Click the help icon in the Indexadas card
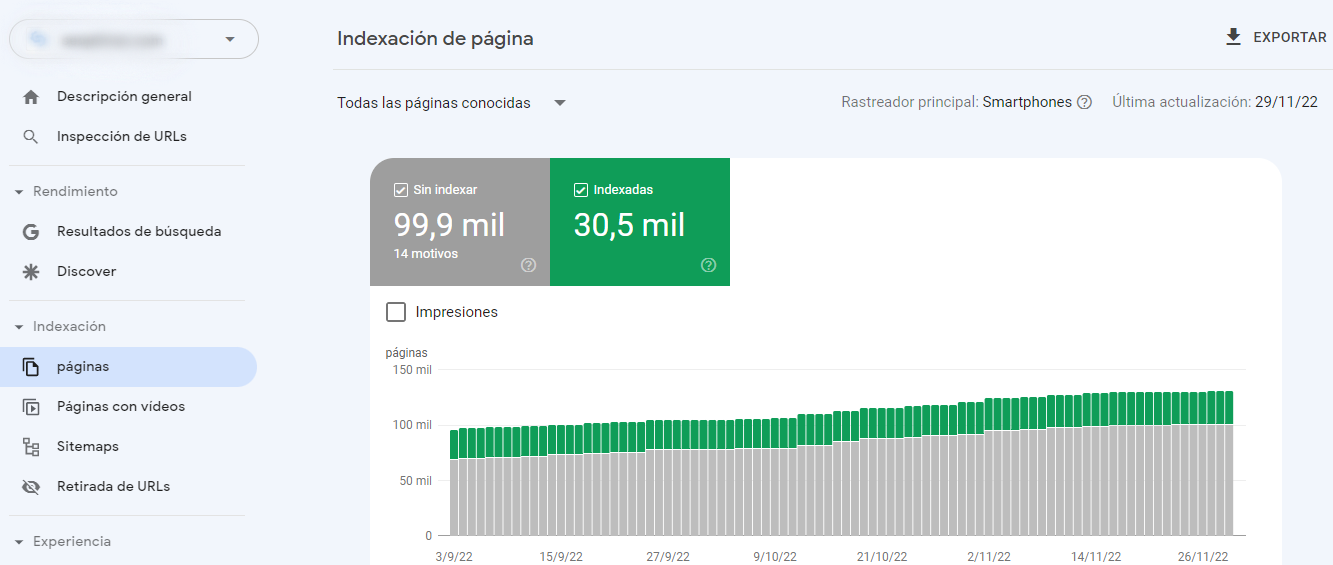 pyautogui.click(x=708, y=265)
